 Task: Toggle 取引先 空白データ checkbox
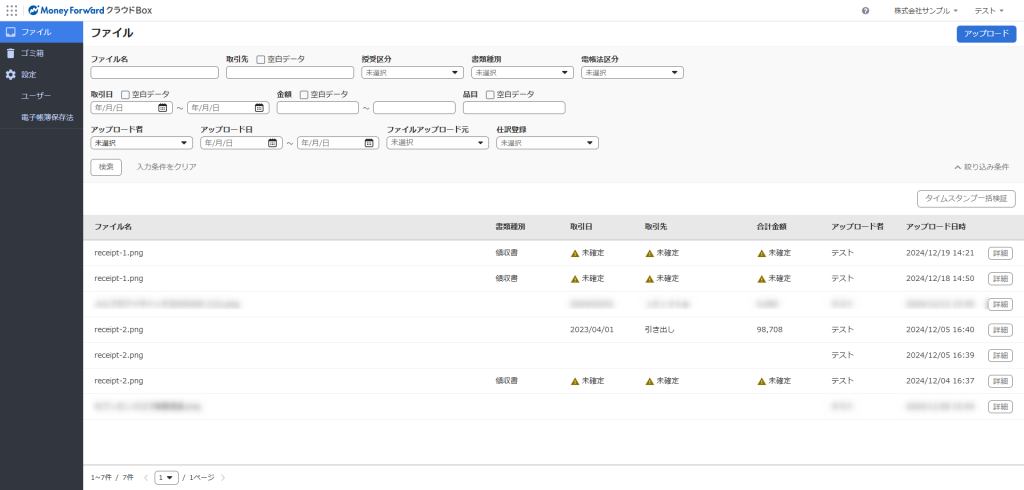[261, 59]
